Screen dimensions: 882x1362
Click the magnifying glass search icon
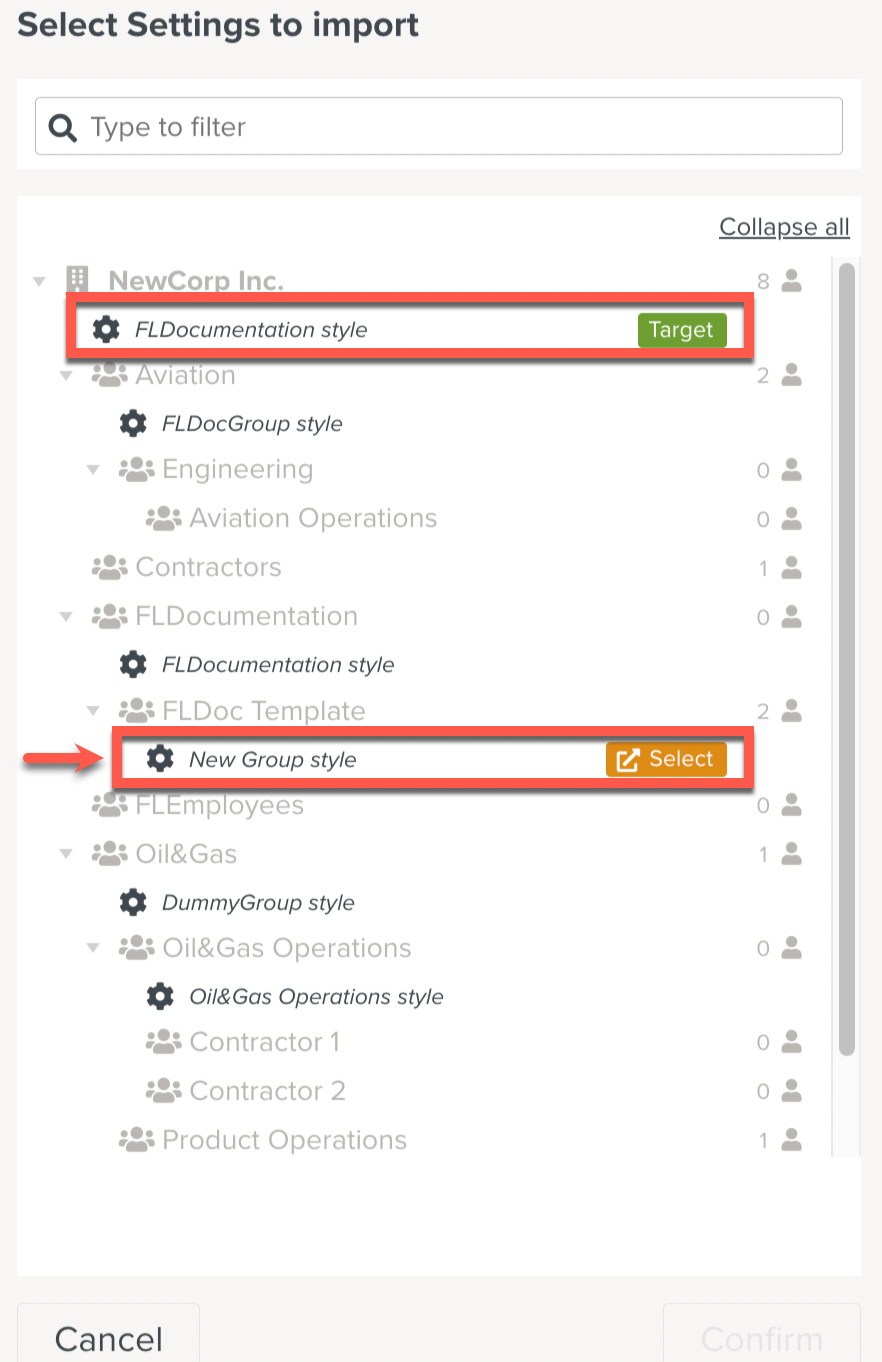pos(63,127)
